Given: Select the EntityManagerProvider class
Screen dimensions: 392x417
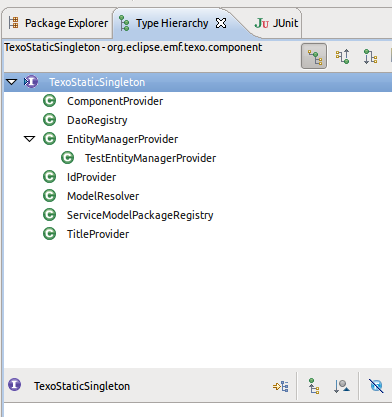Looking at the screenshot, I should [122, 139].
